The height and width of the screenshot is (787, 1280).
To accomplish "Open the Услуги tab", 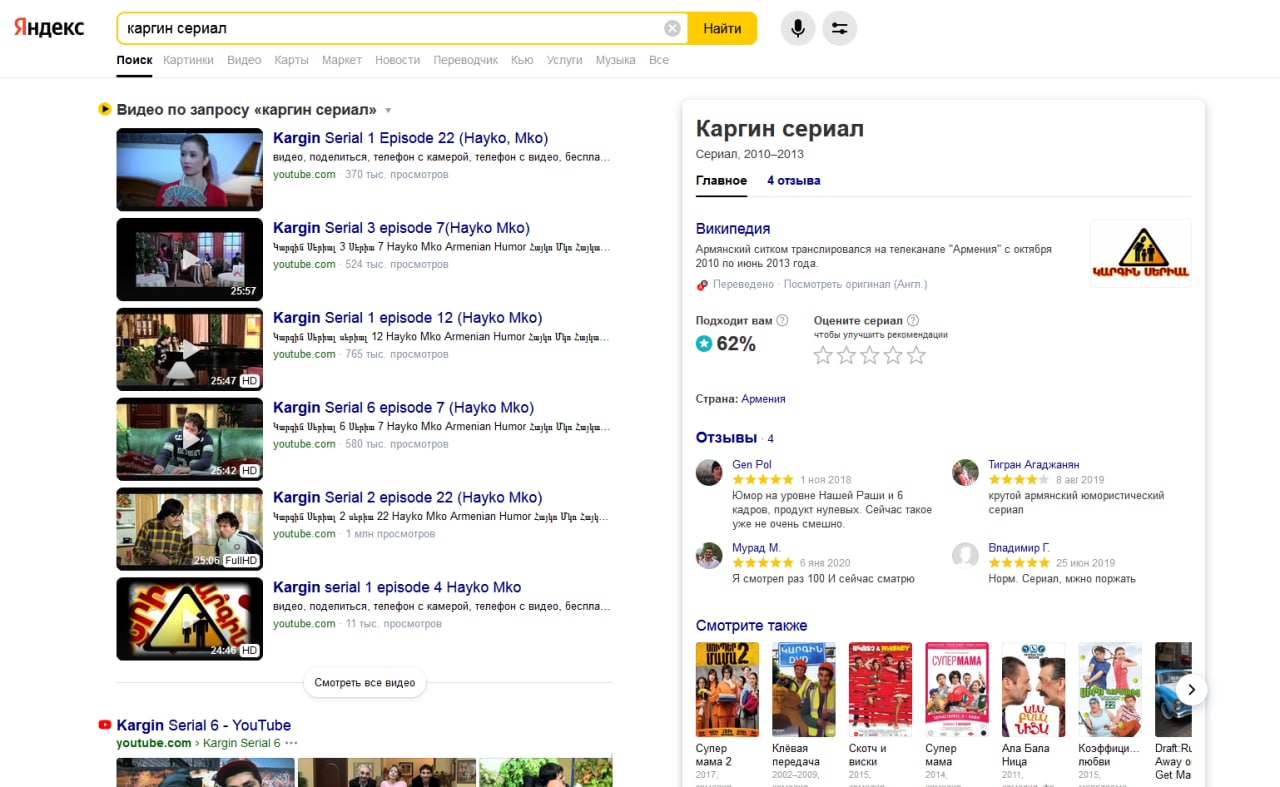I will (565, 60).
